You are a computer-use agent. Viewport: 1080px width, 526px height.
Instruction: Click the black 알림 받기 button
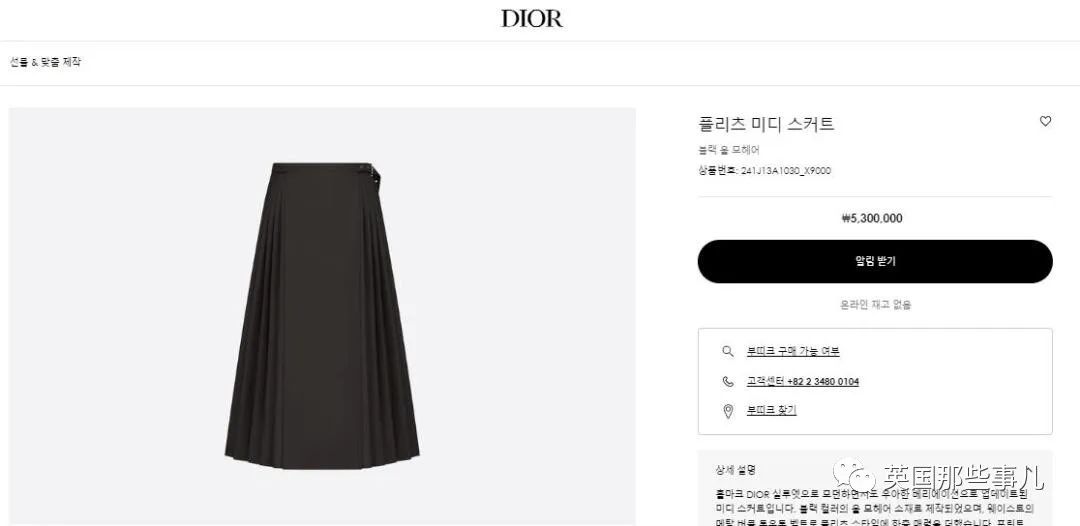click(x=875, y=261)
